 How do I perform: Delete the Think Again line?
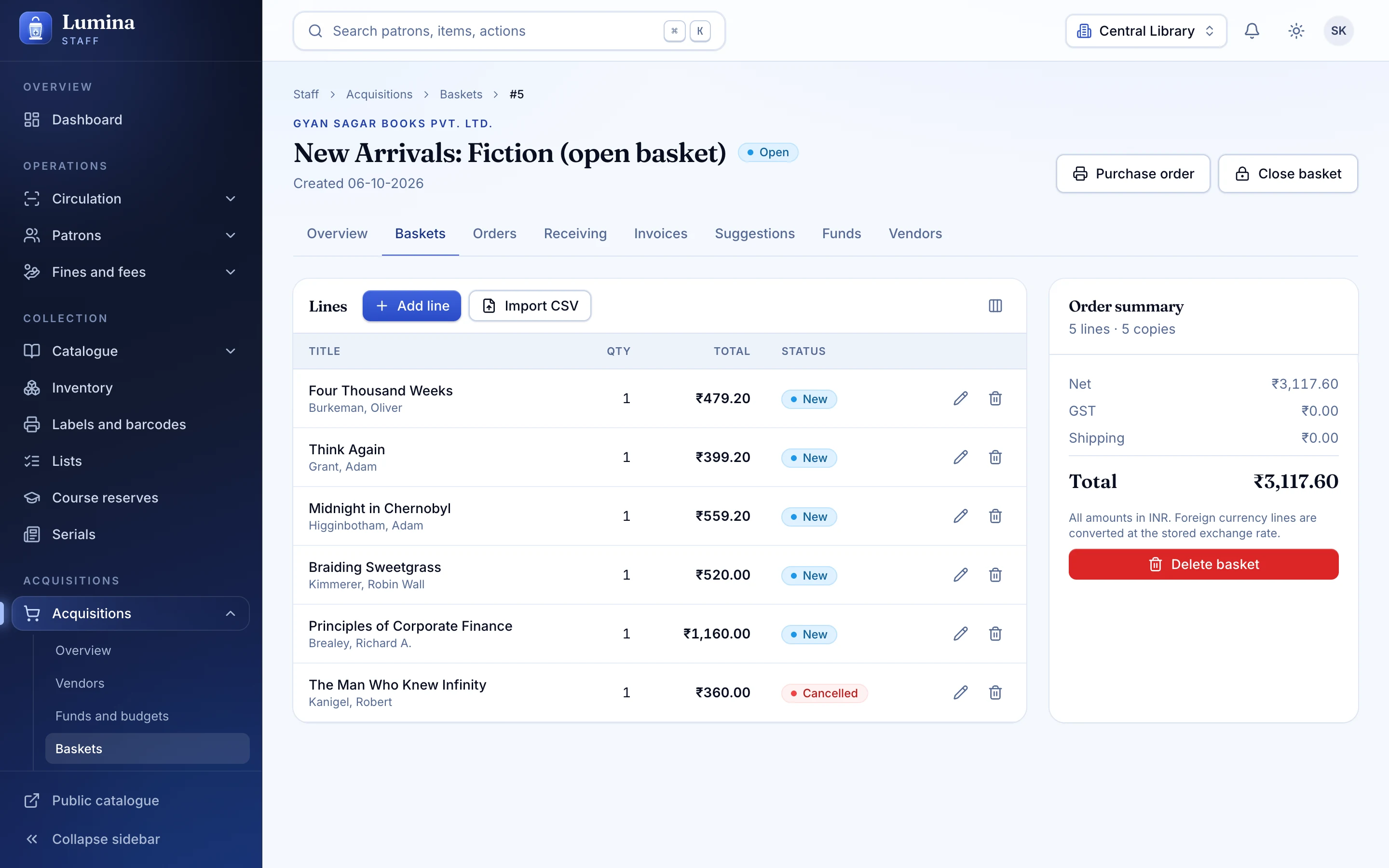[995, 458]
